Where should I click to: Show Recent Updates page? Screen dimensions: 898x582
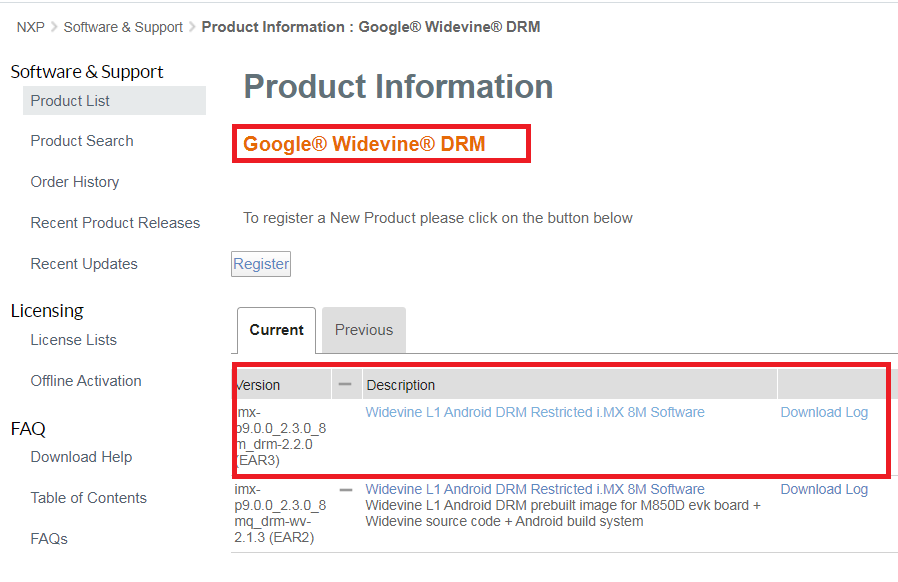84,264
